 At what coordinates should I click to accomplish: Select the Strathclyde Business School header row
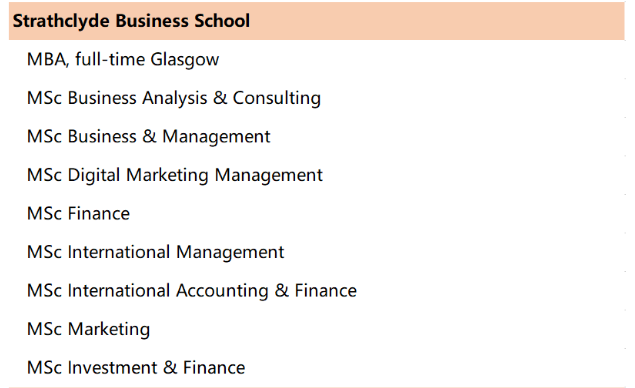click(x=317, y=21)
